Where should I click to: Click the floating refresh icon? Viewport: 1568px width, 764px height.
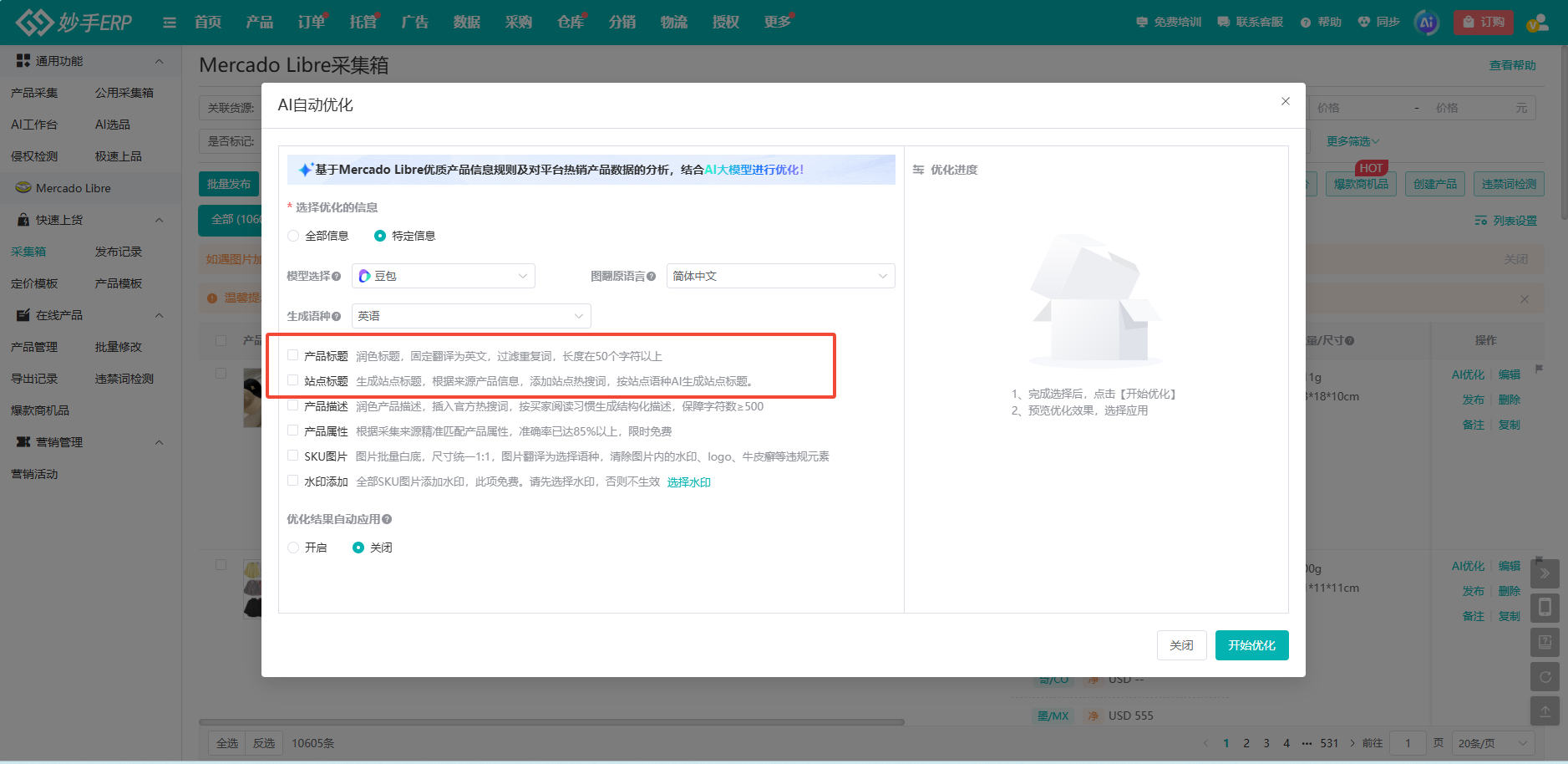1545,676
